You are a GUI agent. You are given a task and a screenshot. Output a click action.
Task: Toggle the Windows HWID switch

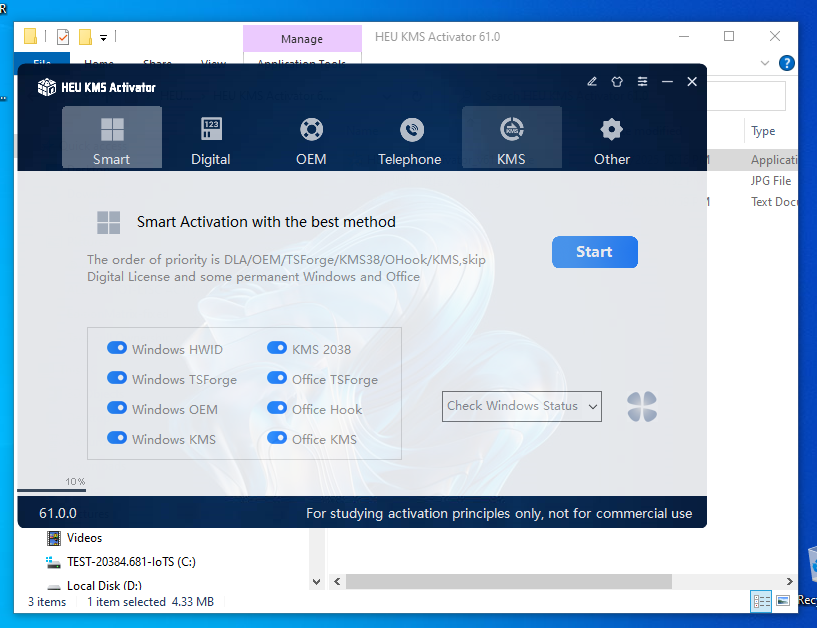[117, 348]
